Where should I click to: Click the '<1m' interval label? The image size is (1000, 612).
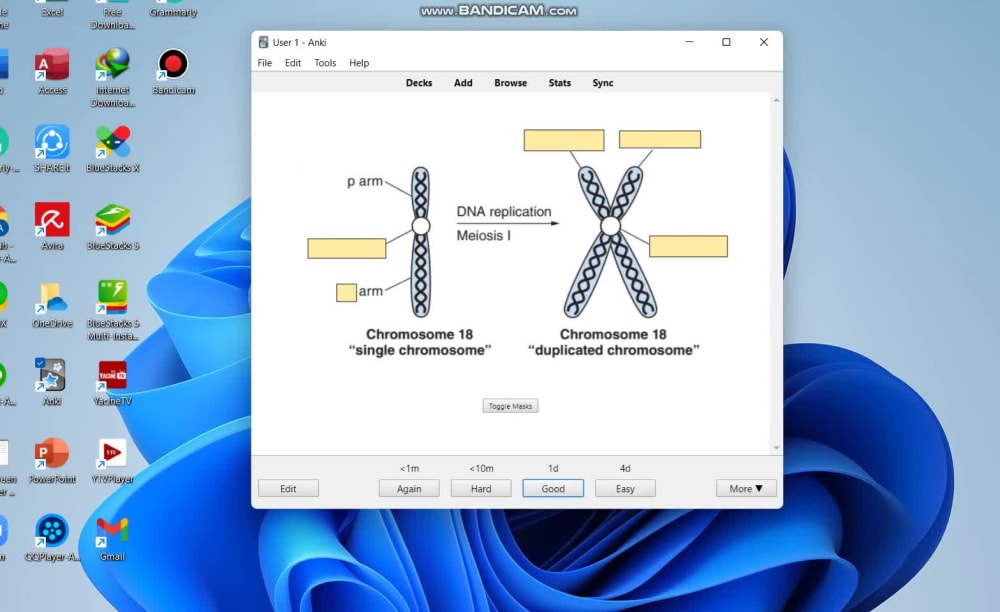tap(409, 469)
